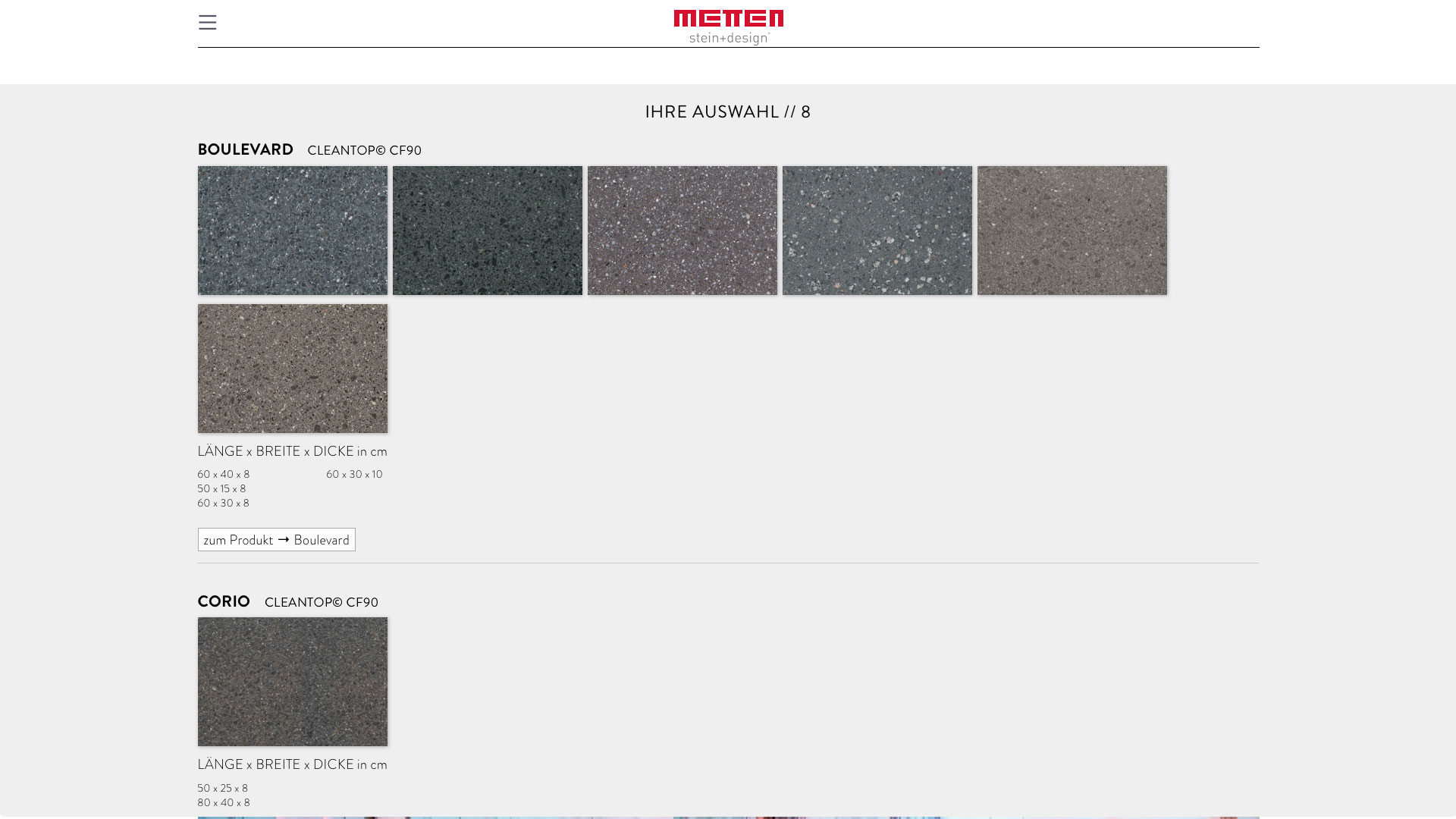Image resolution: width=1456 pixels, height=819 pixels.
Task: Click the size '50 x 15 x 8'
Action: (x=222, y=489)
